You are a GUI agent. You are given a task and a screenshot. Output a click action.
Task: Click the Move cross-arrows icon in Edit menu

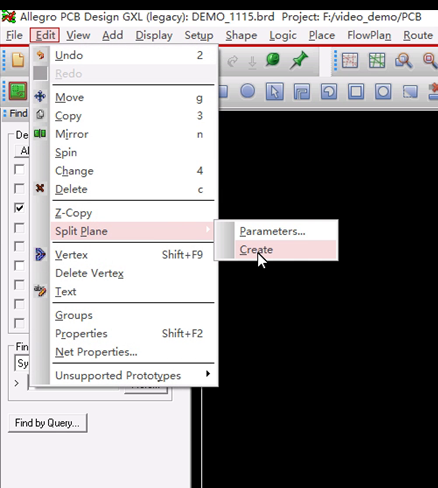[x=40, y=96]
